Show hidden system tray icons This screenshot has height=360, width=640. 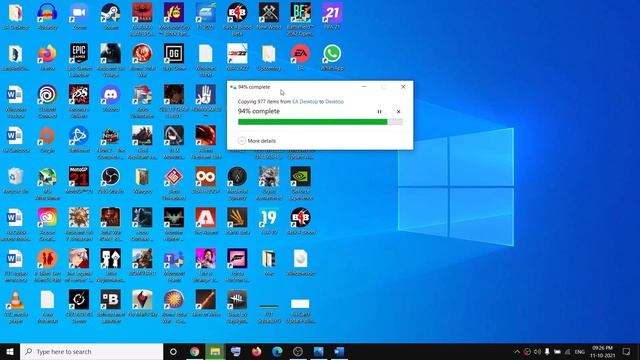517,351
